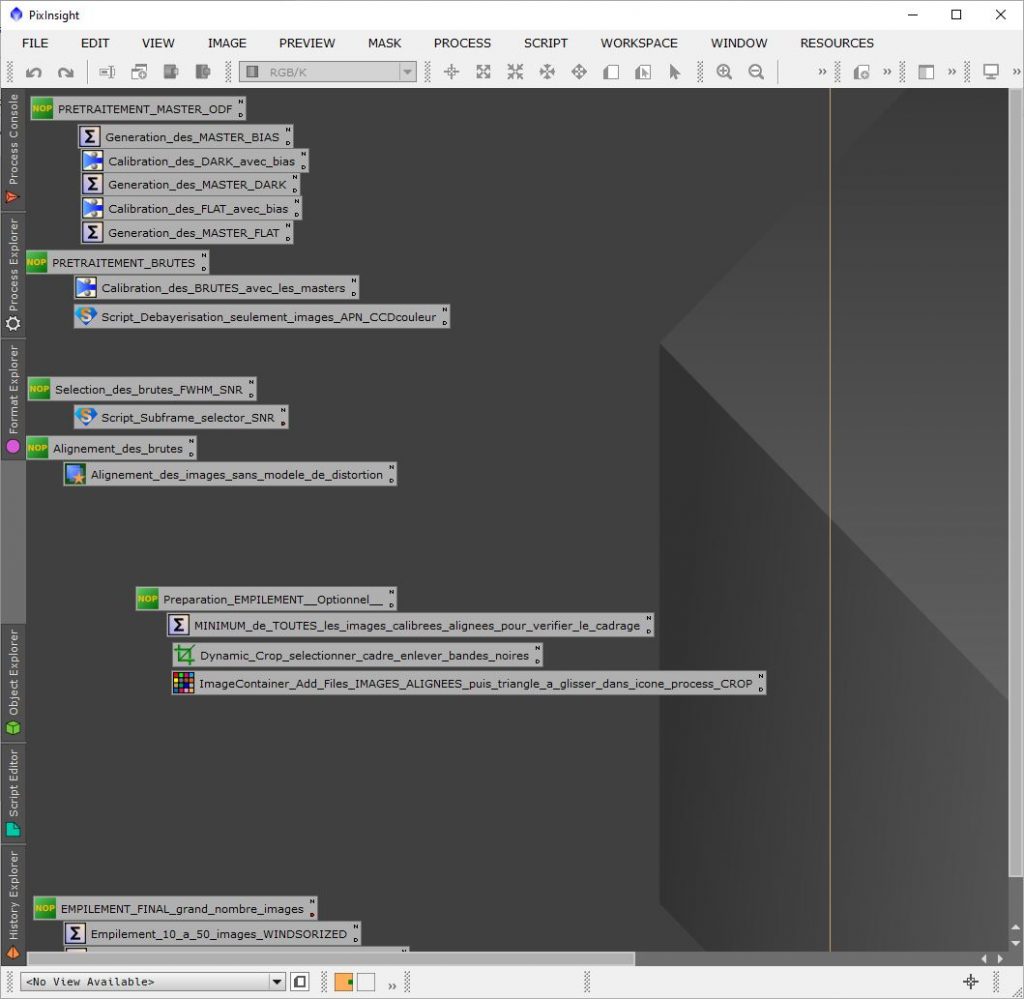Click the square icon next to view selector
Image resolution: width=1024 pixels, height=999 pixels.
click(300, 981)
